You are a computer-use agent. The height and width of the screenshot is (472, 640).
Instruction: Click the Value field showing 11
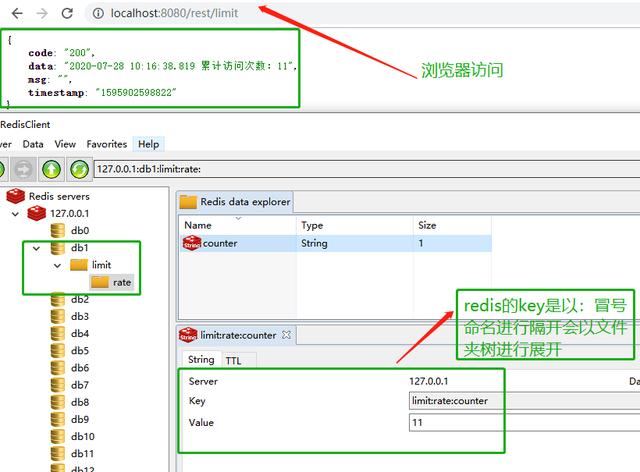[x=524, y=423]
